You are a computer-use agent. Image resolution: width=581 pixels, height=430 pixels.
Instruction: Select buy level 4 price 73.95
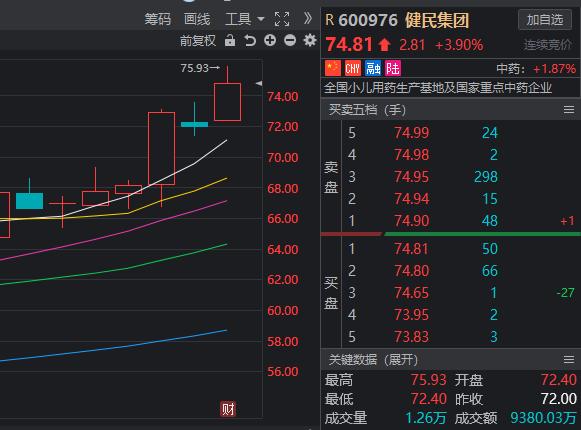point(411,315)
